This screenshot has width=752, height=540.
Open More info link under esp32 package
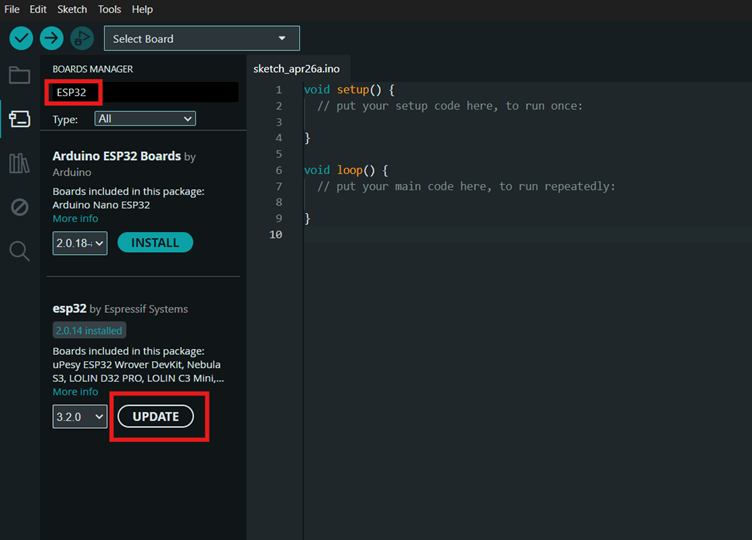[x=75, y=392]
